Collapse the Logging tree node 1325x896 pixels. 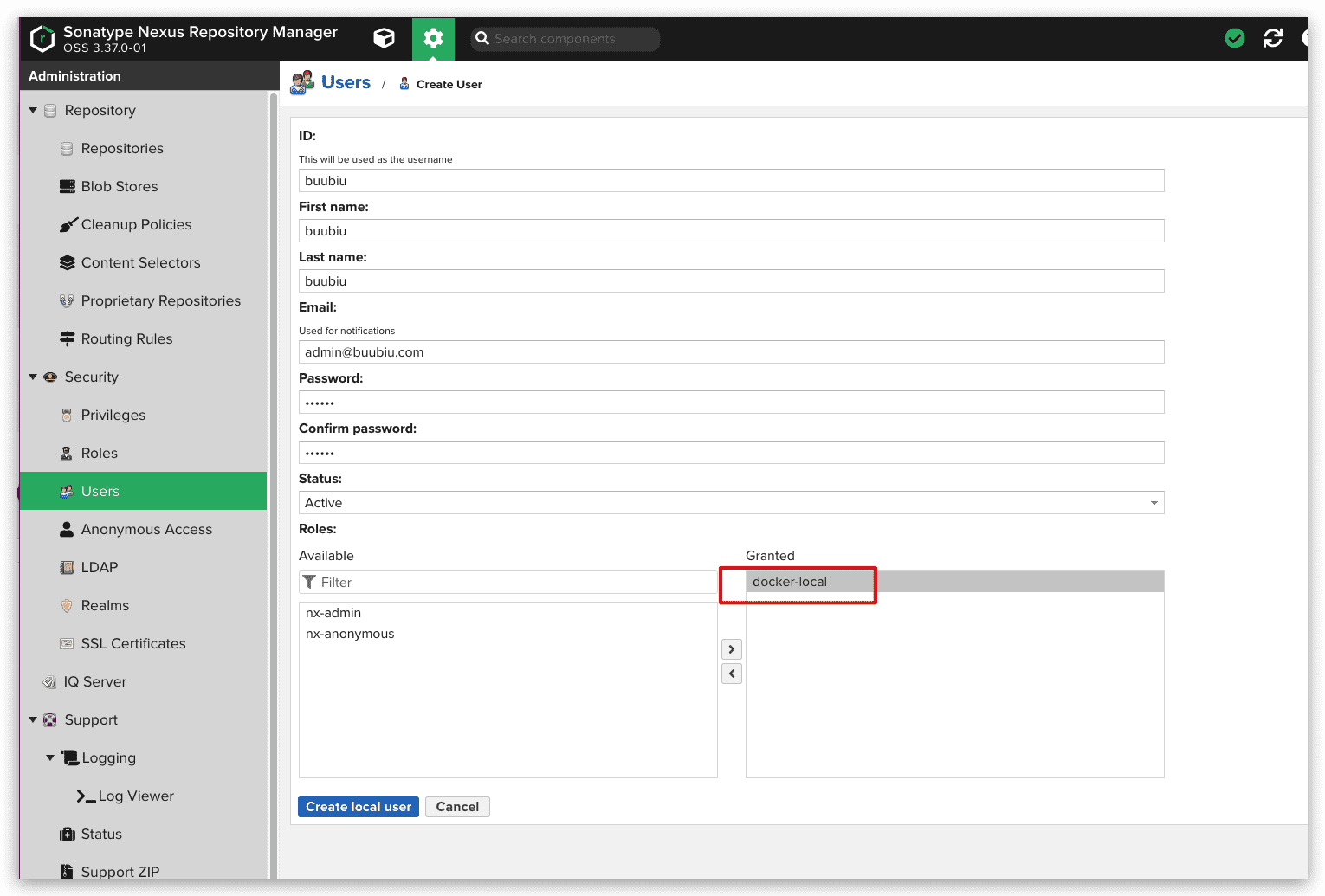tap(50, 758)
